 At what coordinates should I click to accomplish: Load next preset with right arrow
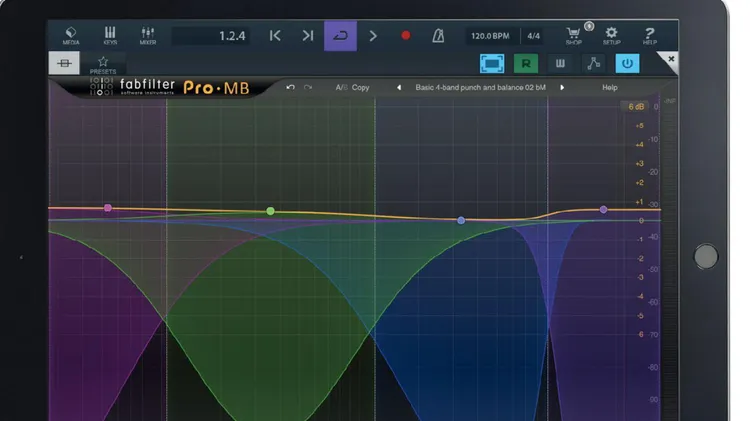pyautogui.click(x=562, y=88)
